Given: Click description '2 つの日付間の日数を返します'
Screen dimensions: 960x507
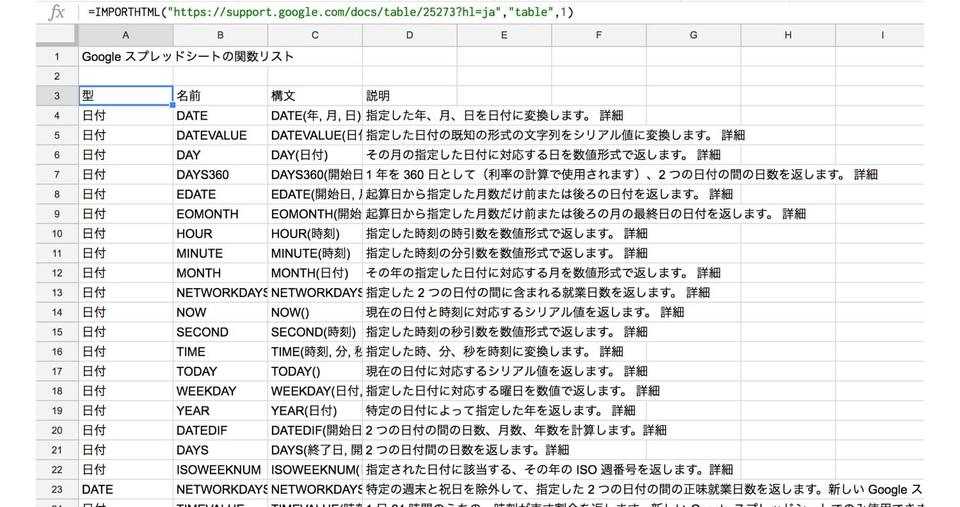Looking at the screenshot, I should coord(455,450).
